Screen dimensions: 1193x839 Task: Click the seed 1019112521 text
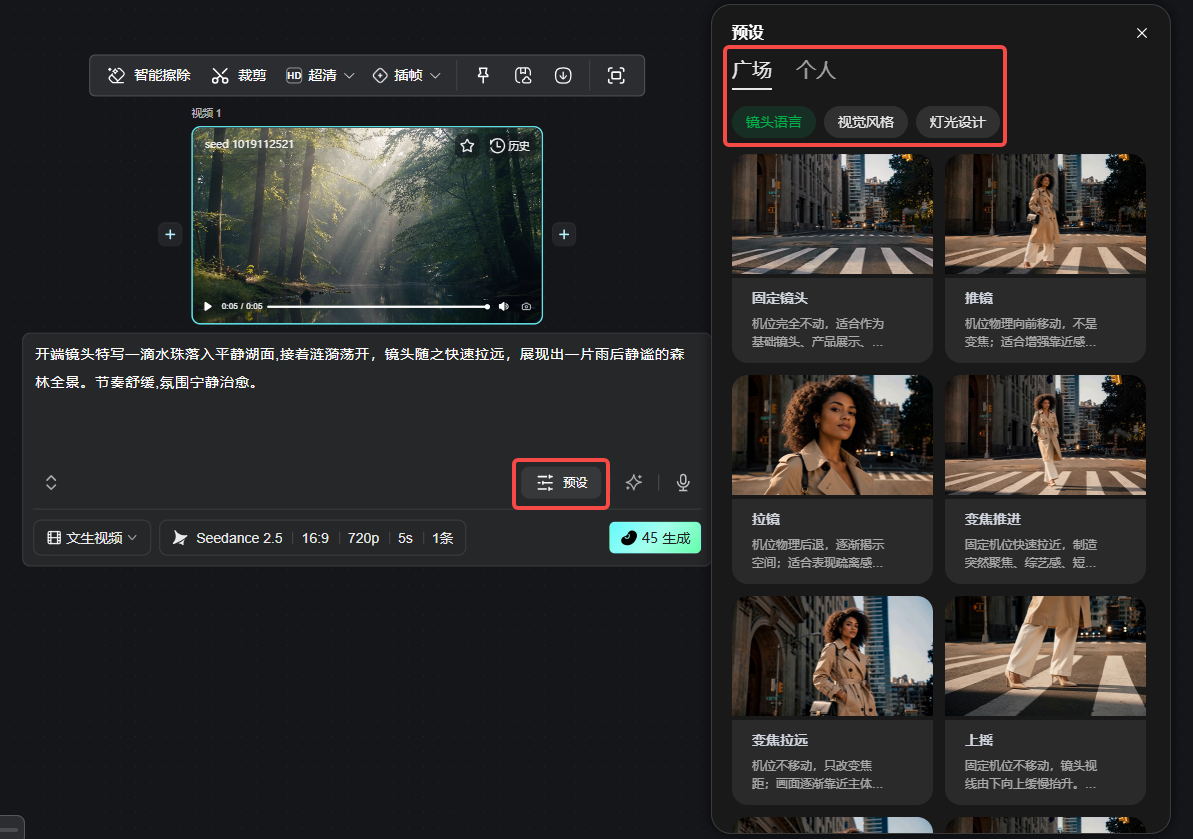[249, 144]
